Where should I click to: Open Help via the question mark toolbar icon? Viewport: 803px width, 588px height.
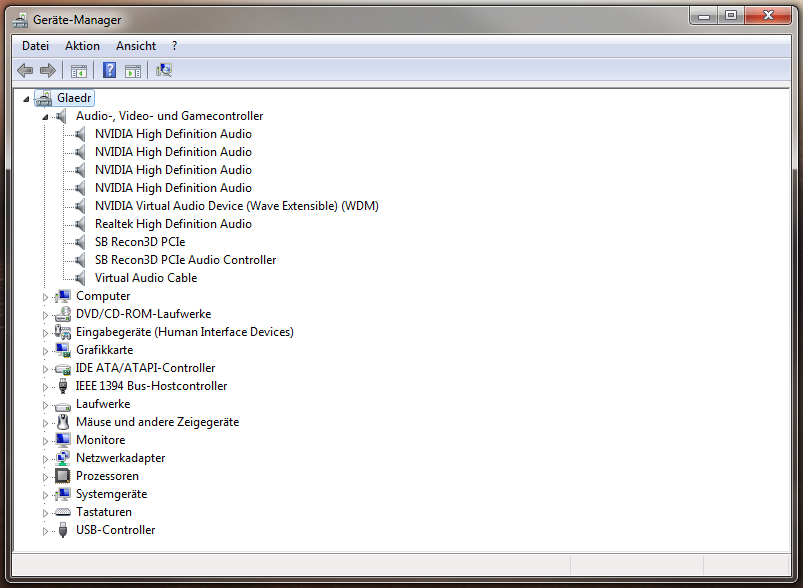tap(110, 70)
